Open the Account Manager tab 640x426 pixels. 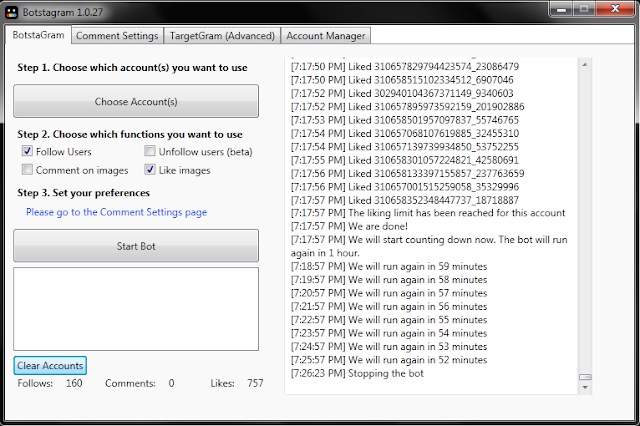326,36
